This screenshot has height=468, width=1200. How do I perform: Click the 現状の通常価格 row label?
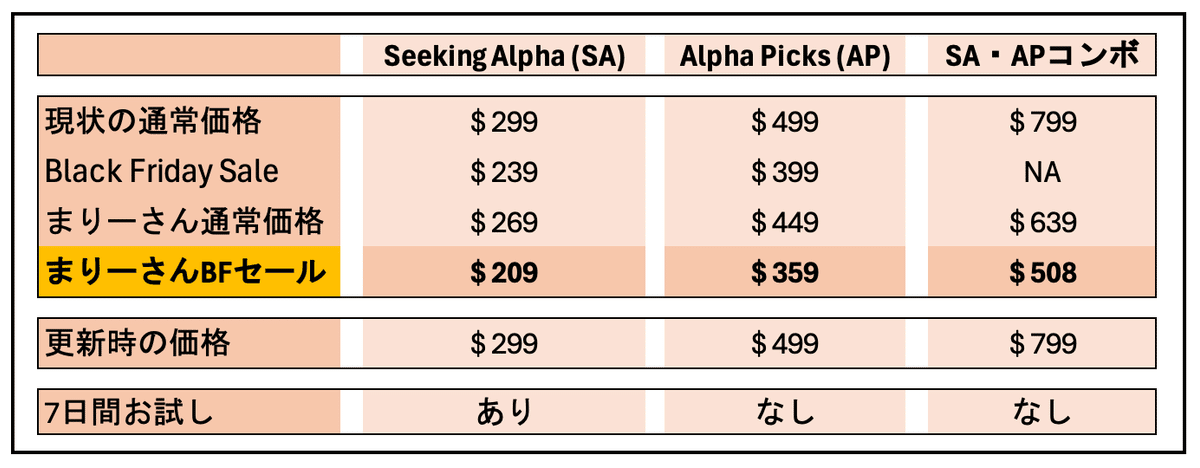153,122
